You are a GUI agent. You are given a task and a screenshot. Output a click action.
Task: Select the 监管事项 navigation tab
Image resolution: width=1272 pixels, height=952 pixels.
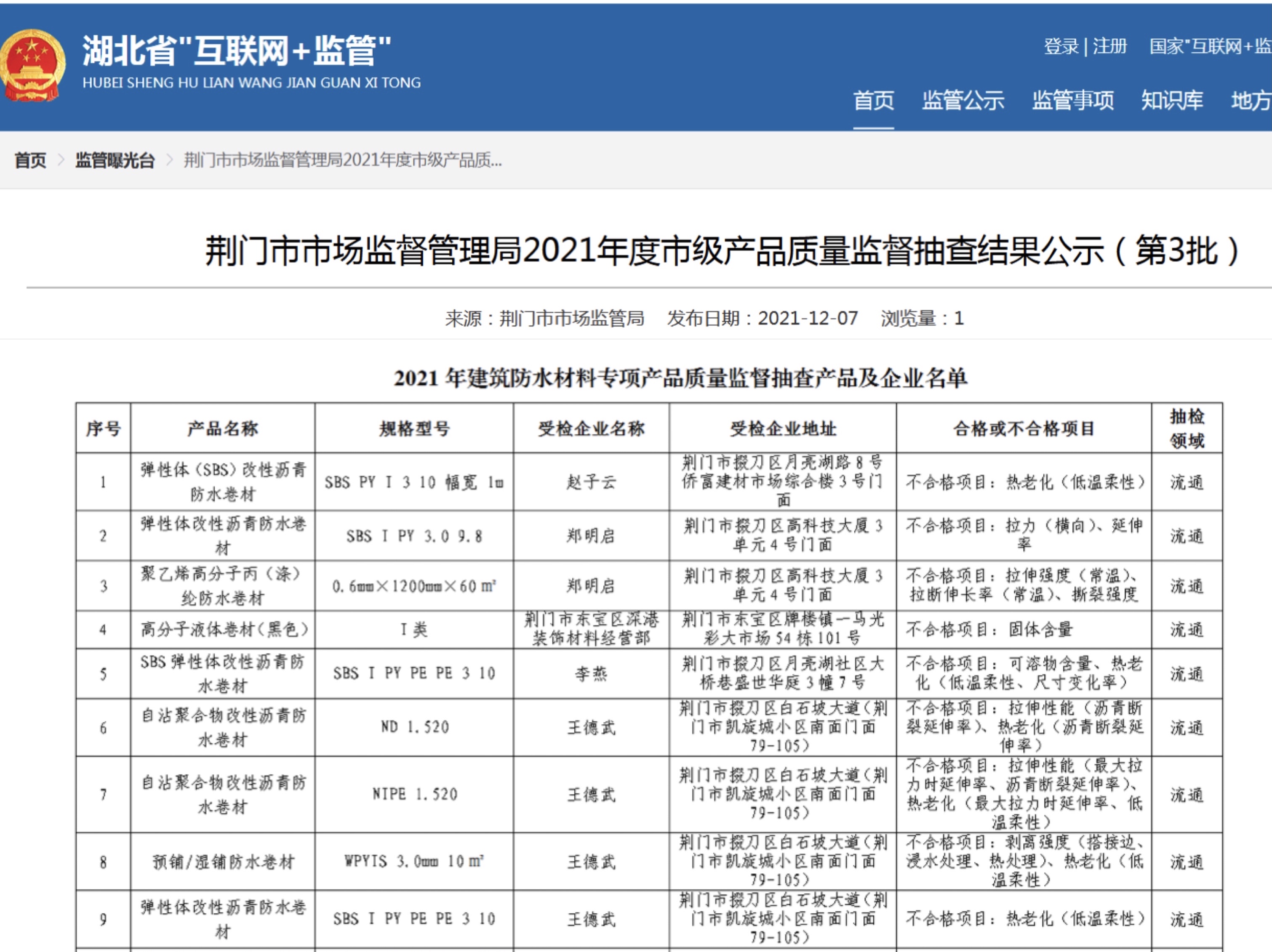[1072, 101]
